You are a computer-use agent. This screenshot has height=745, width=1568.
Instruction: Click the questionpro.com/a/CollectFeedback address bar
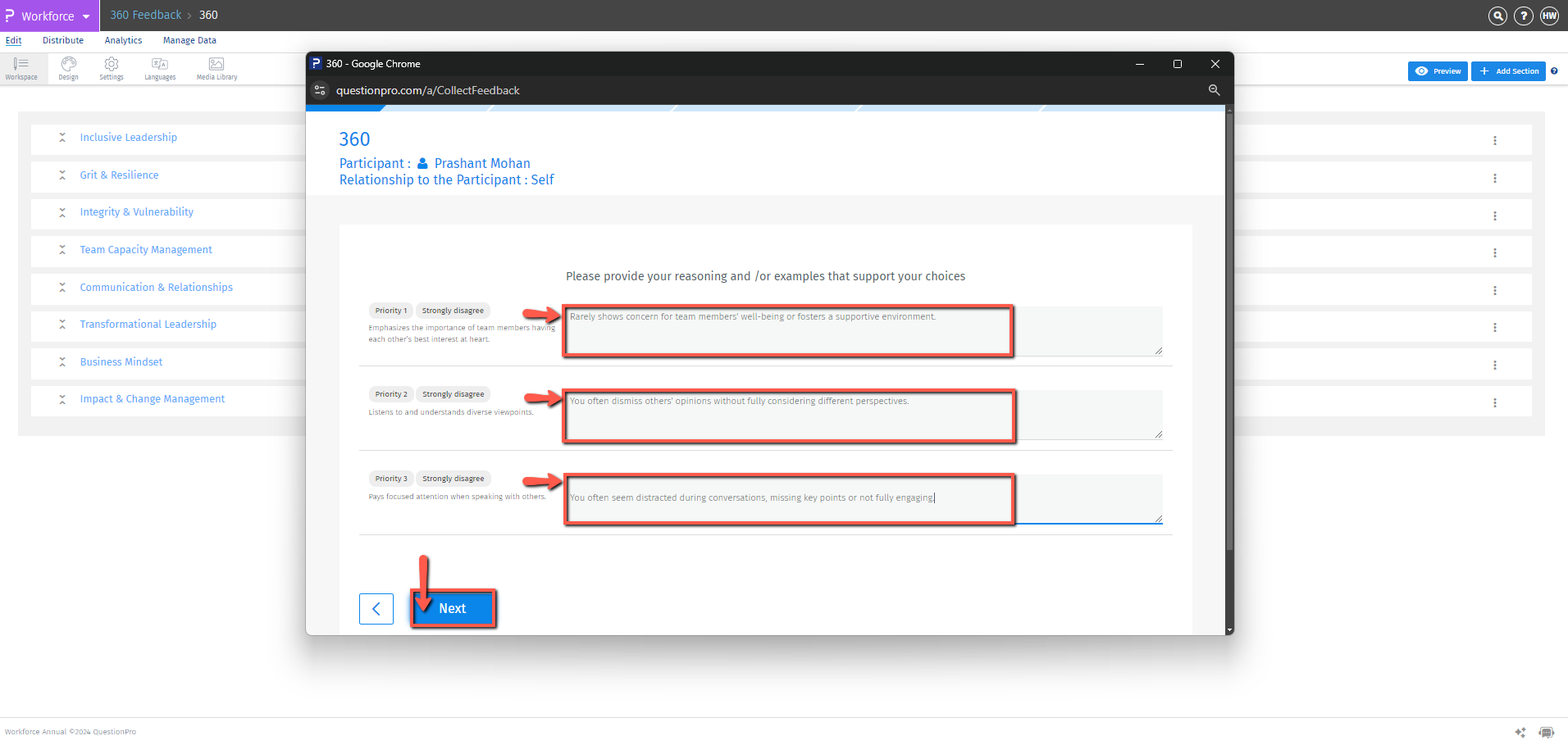point(428,90)
